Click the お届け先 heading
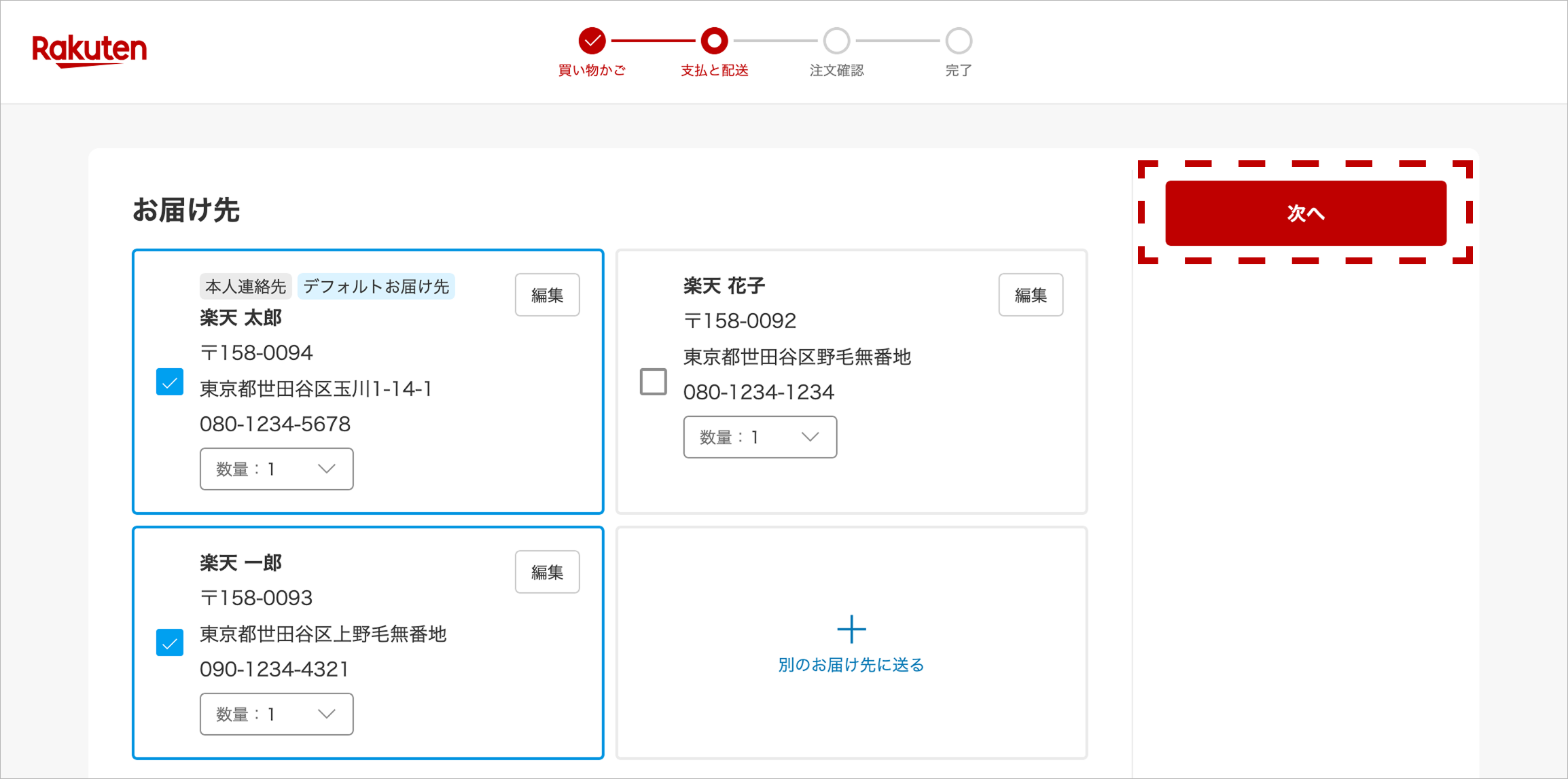Screen dimensions: 1568x779 [x=185, y=210]
